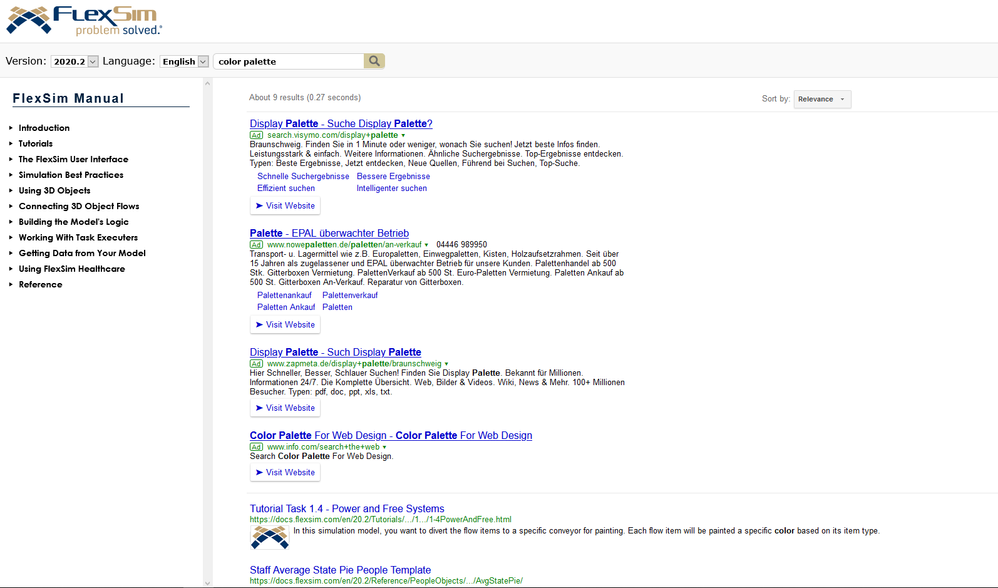Click the magnifier search button
The width and height of the screenshot is (998, 588).
click(374, 61)
